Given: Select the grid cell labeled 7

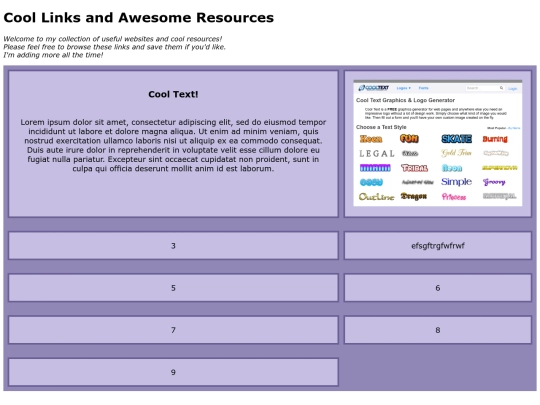Looking at the screenshot, I should (173, 330).
